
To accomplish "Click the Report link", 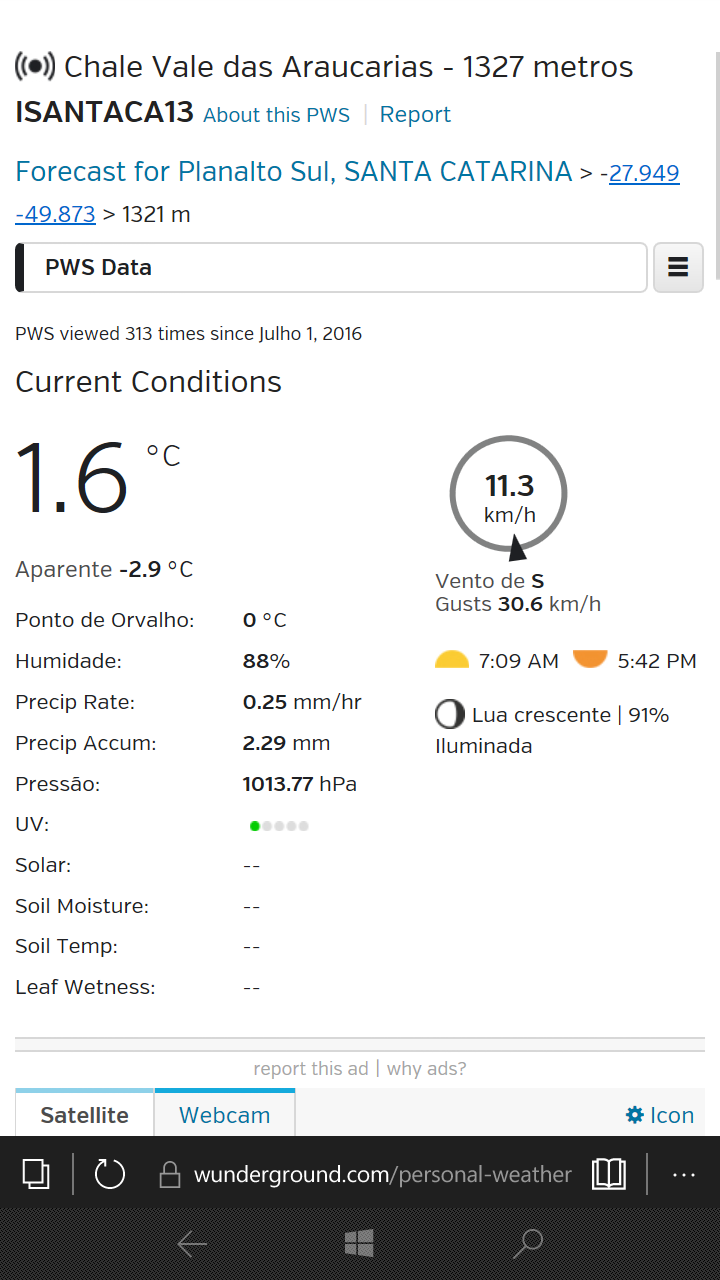I will coord(415,115).
